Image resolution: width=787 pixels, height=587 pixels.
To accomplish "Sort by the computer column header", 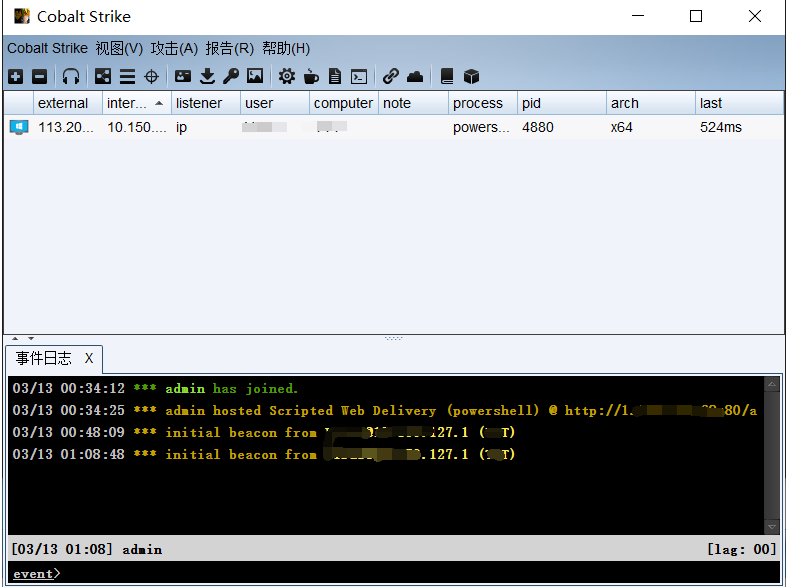I will click(x=344, y=103).
